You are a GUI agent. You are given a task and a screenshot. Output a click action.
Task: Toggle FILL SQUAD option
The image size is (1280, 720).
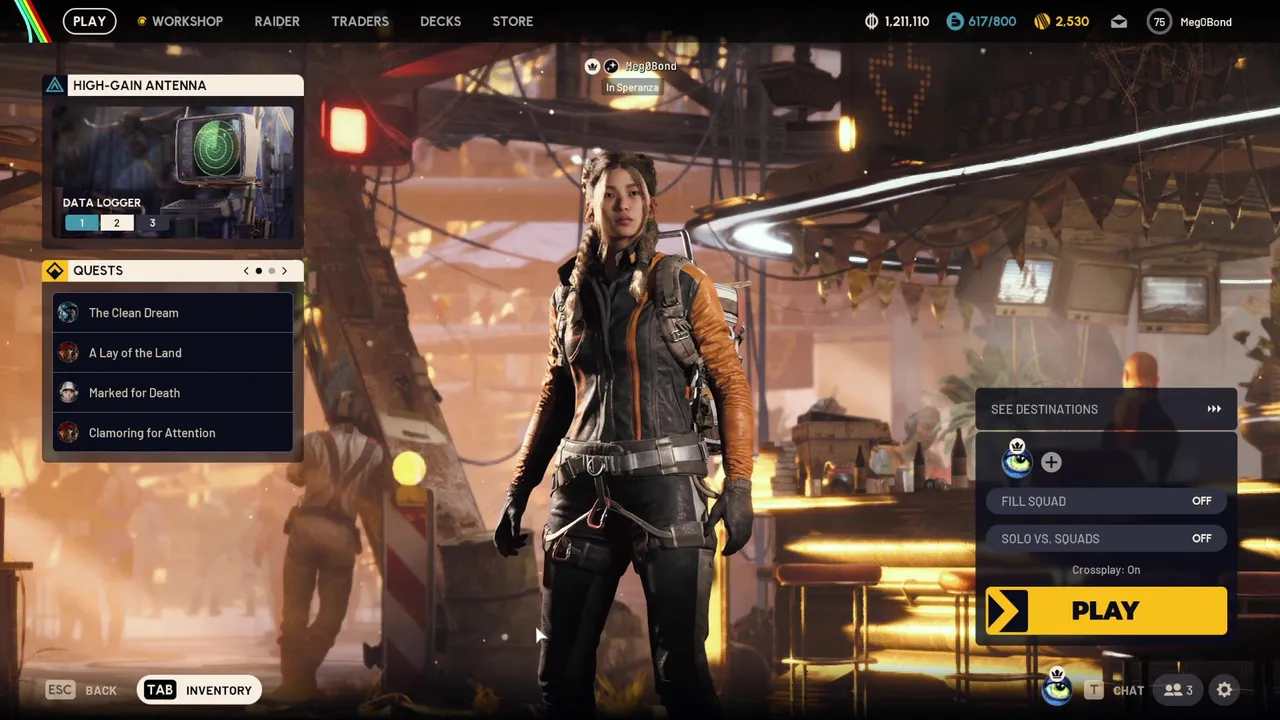click(1106, 501)
